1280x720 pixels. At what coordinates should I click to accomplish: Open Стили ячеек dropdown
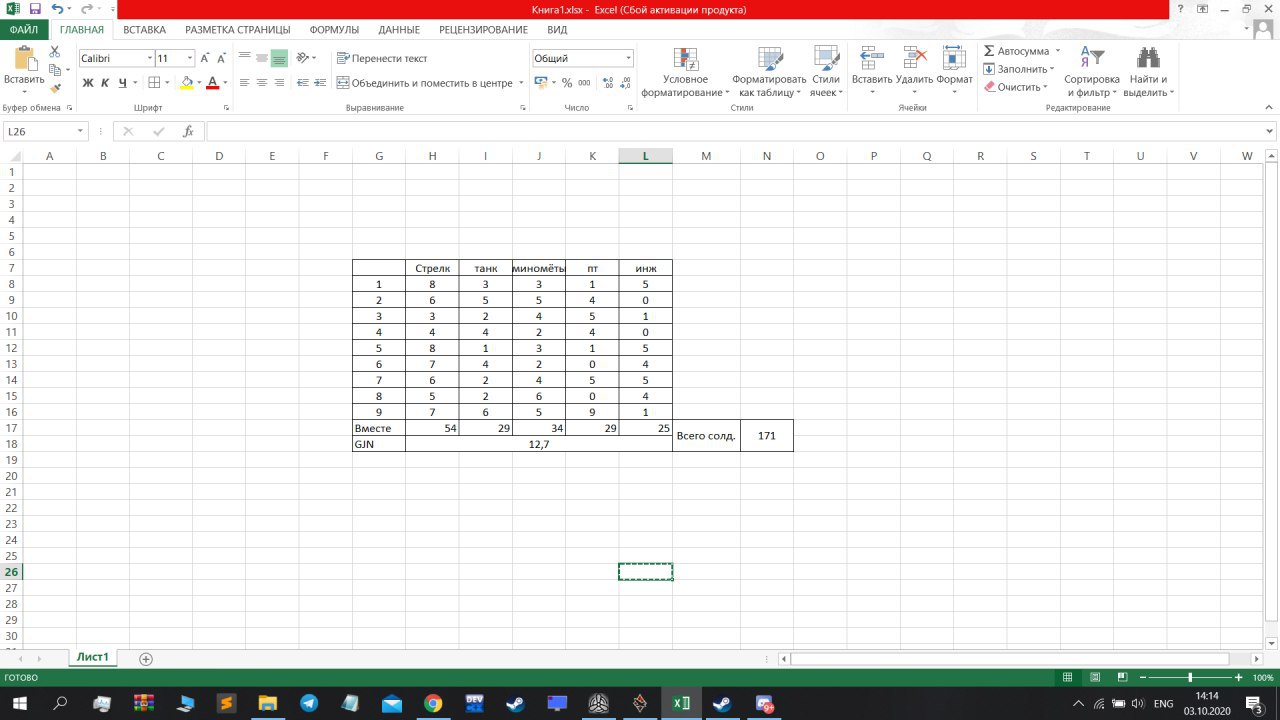[x=826, y=72]
